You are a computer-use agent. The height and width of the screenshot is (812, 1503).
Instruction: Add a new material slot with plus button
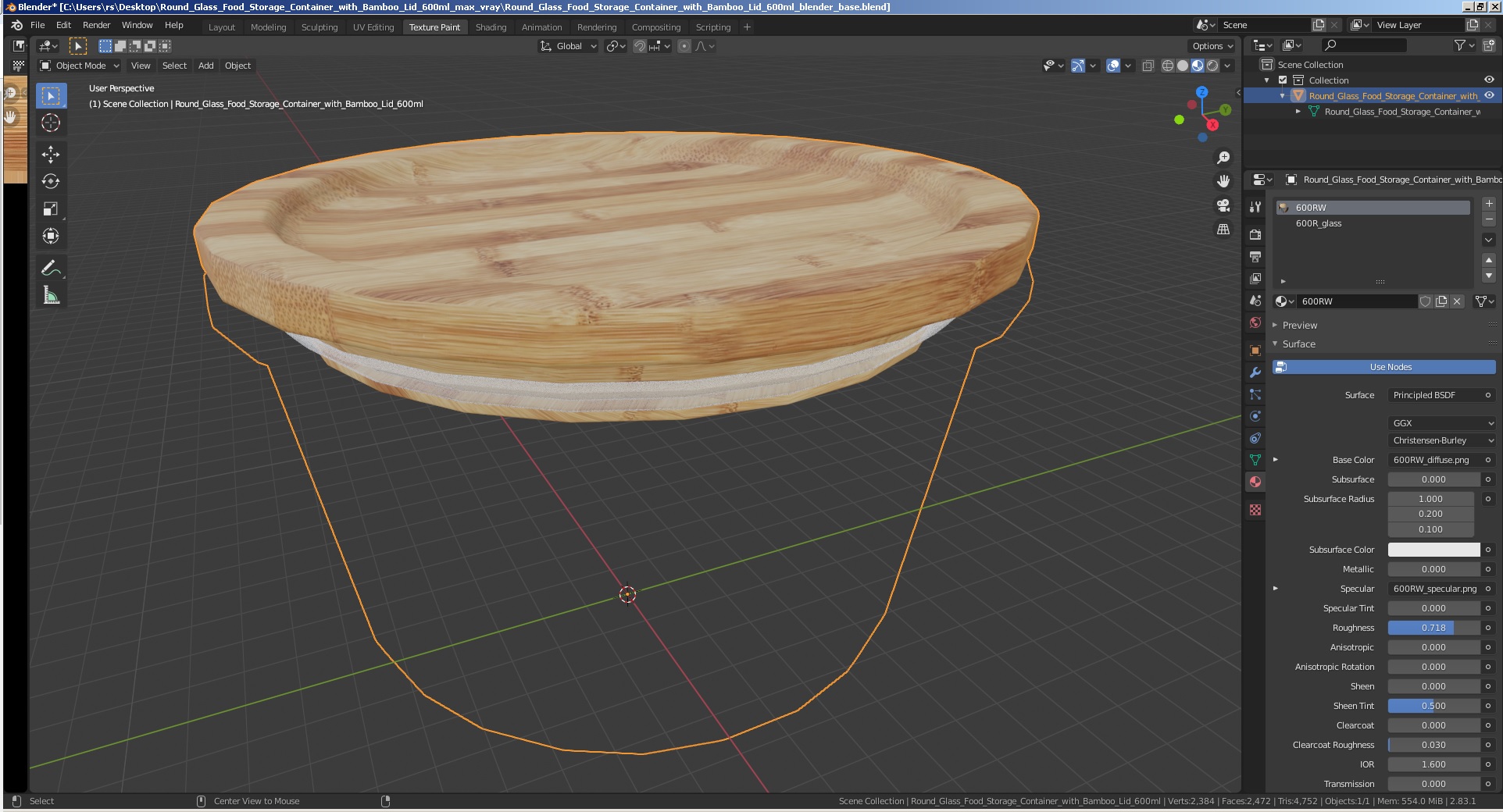click(1489, 204)
